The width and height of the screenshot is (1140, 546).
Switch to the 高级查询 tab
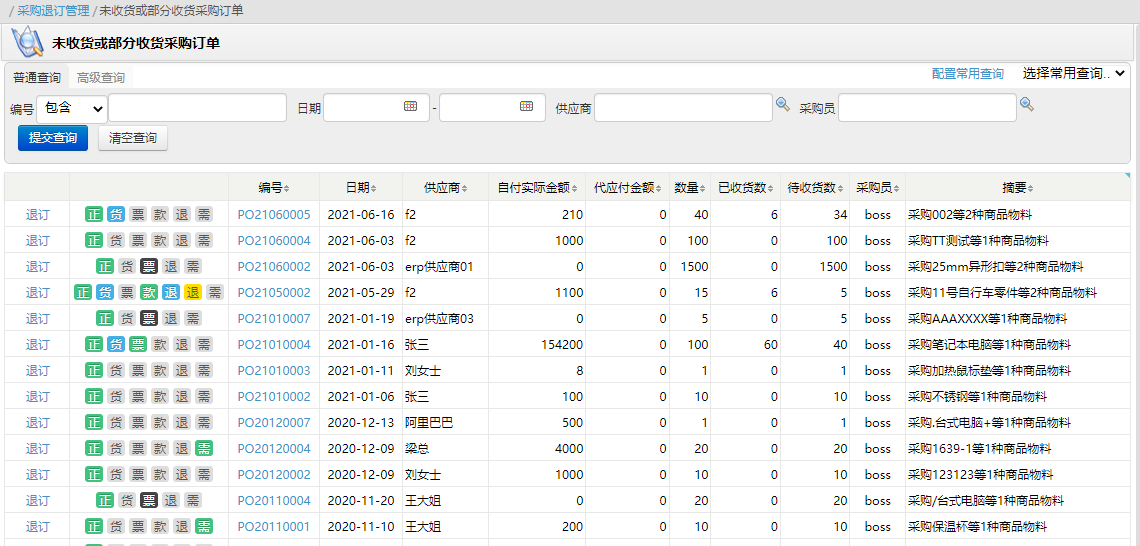[101, 78]
